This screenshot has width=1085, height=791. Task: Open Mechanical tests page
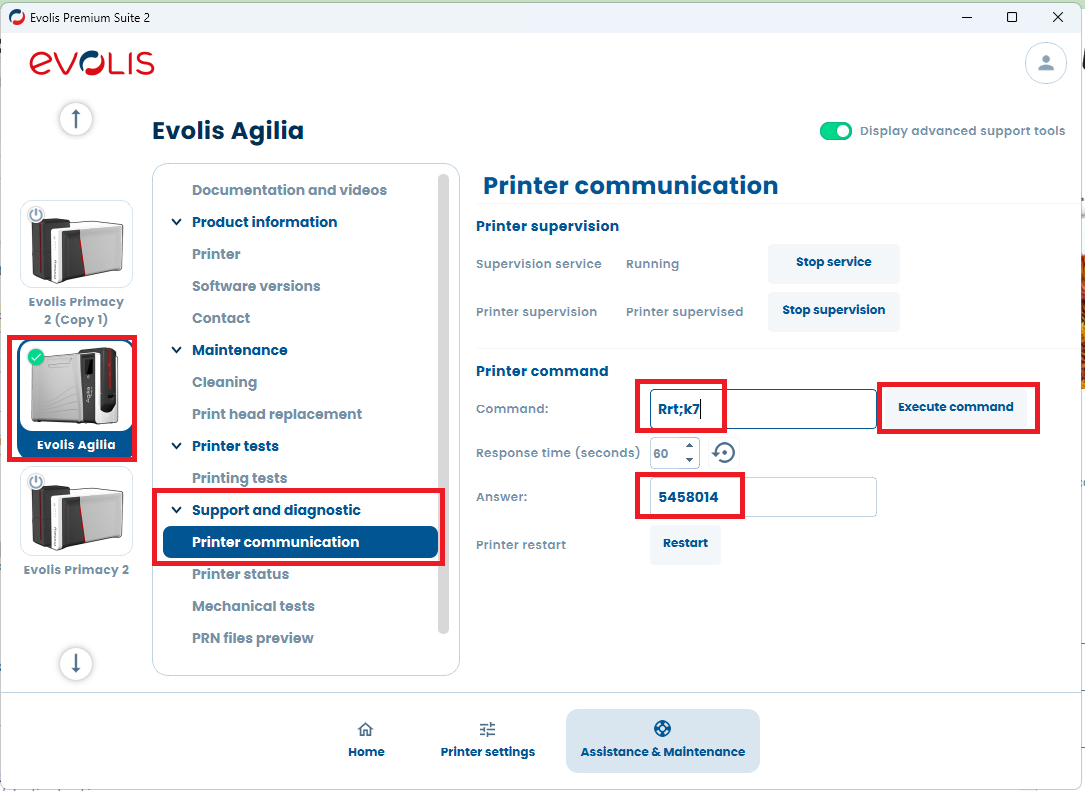pyautogui.click(x=253, y=606)
